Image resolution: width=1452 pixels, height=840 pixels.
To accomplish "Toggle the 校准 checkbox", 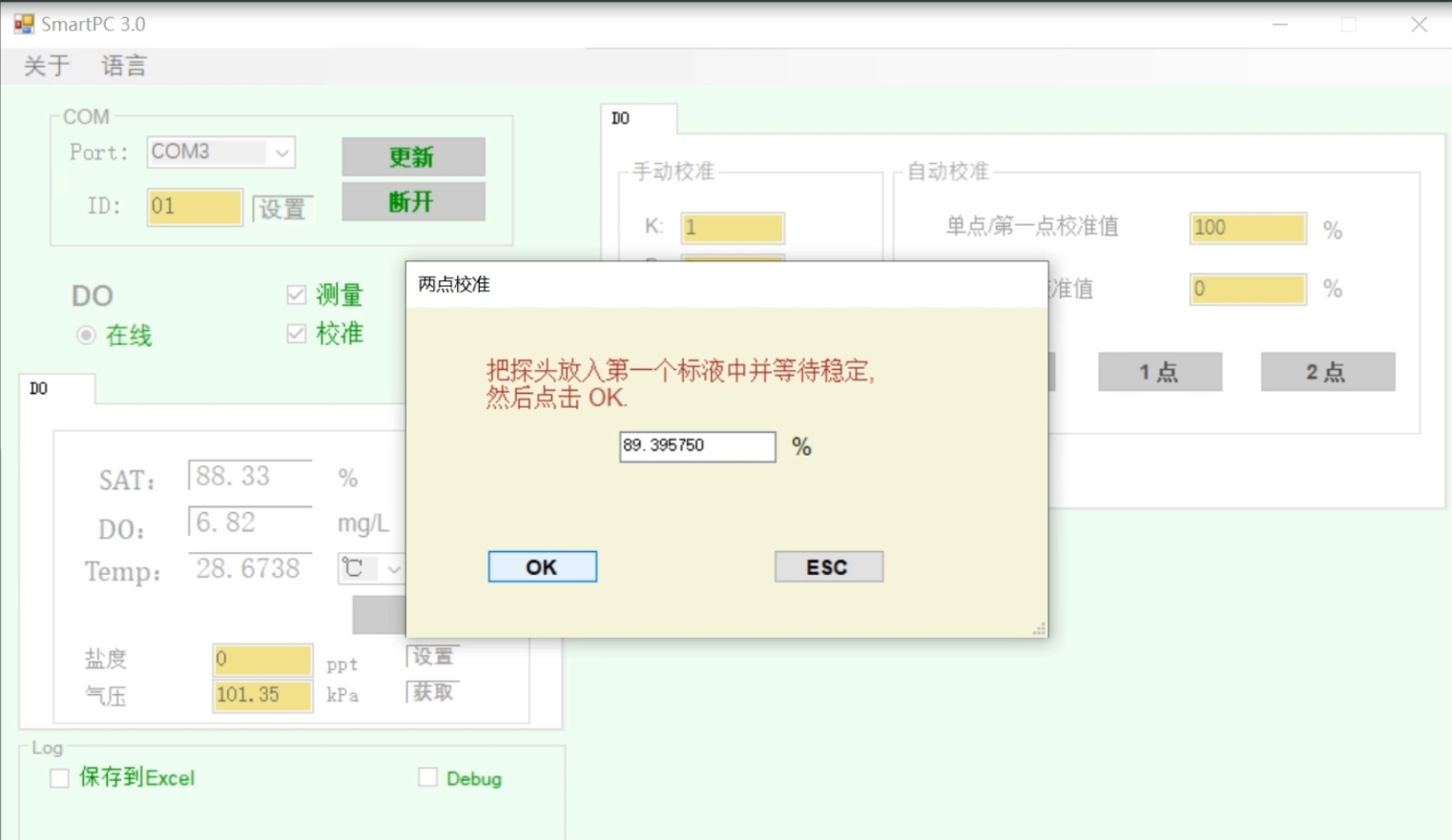I will [x=296, y=334].
